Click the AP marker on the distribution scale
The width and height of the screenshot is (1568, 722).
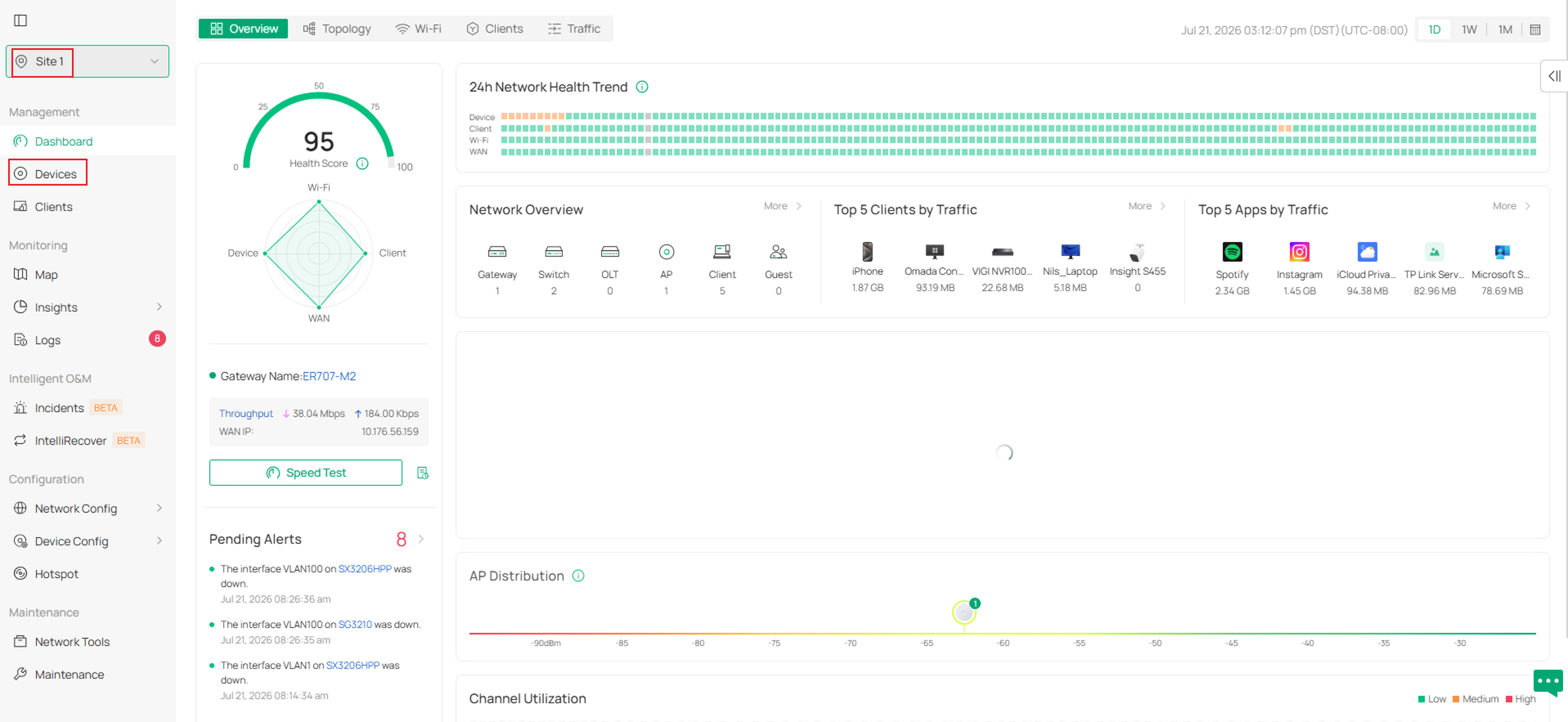click(x=964, y=612)
